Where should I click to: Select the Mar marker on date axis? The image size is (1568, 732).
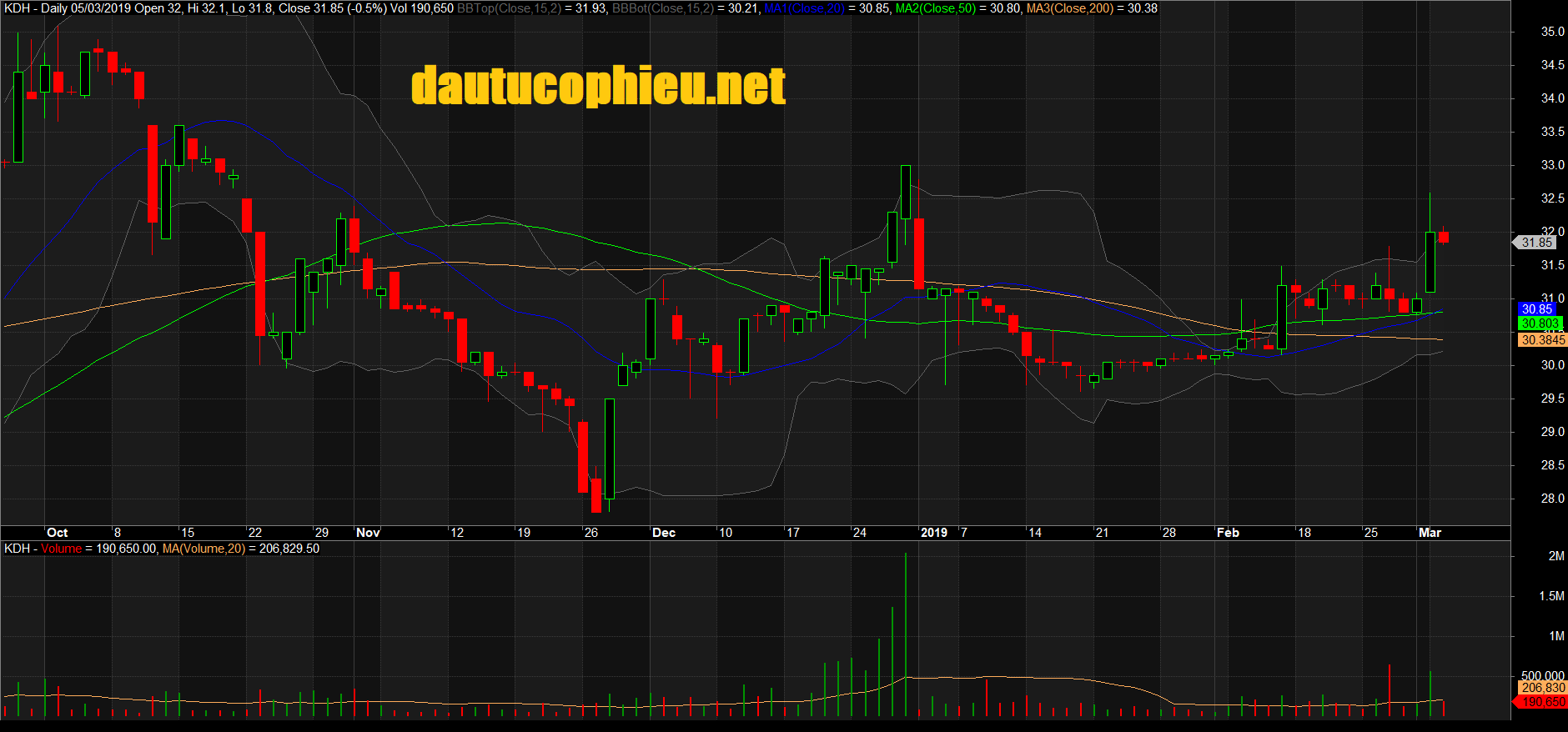click(1430, 533)
